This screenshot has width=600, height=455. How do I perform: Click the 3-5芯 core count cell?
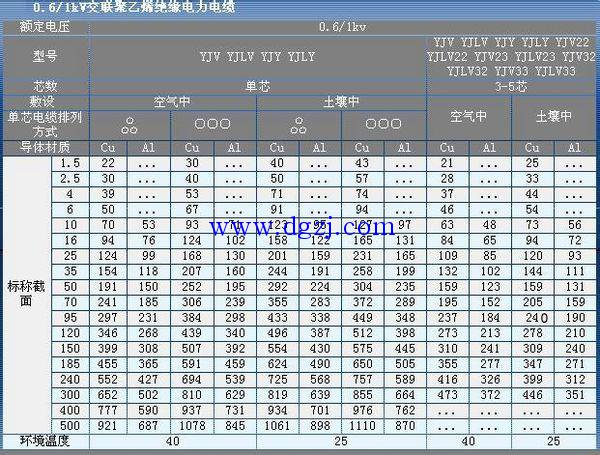(511, 87)
